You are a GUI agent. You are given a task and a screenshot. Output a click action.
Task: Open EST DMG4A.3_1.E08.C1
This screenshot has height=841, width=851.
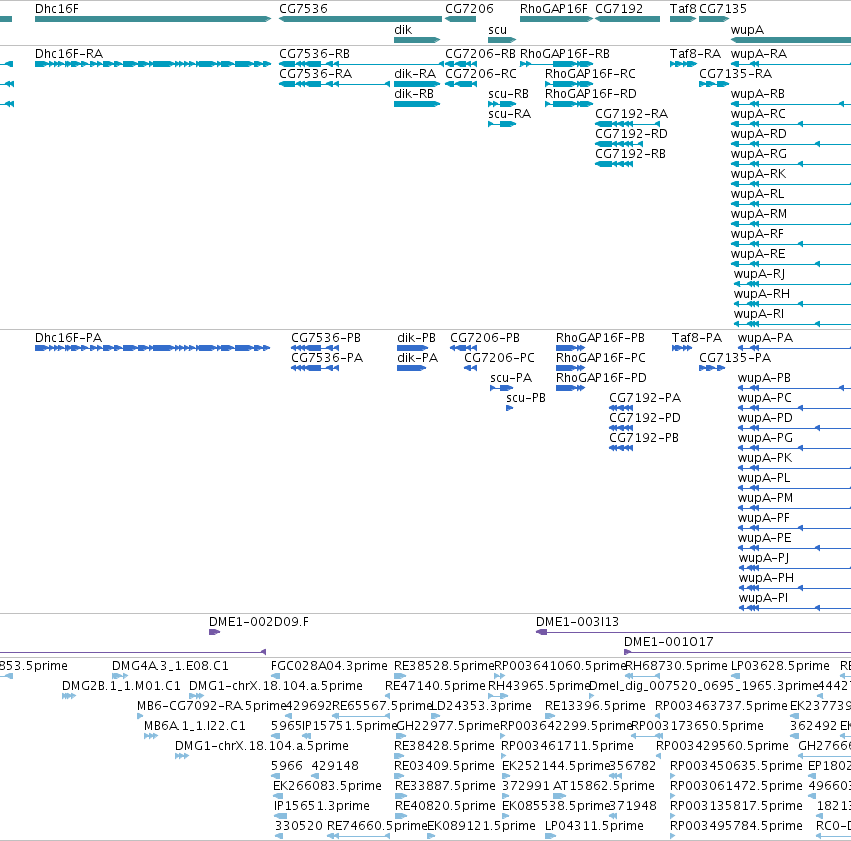(170, 666)
